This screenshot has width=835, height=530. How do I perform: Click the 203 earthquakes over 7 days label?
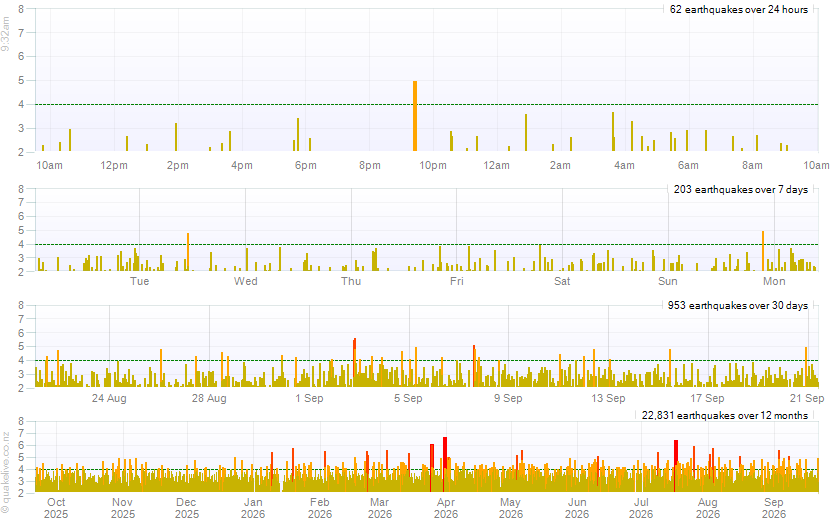click(740, 190)
